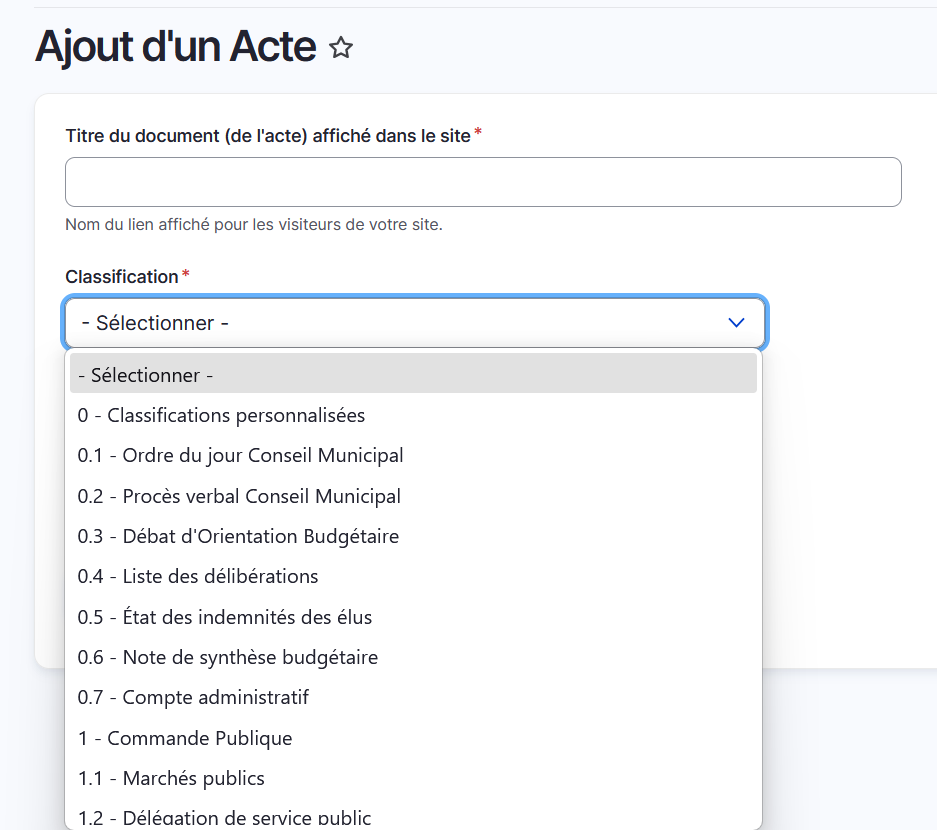Choose '0.3 - Débat d'Orientation Budgétaire'
937x830 pixels.
coord(239,536)
